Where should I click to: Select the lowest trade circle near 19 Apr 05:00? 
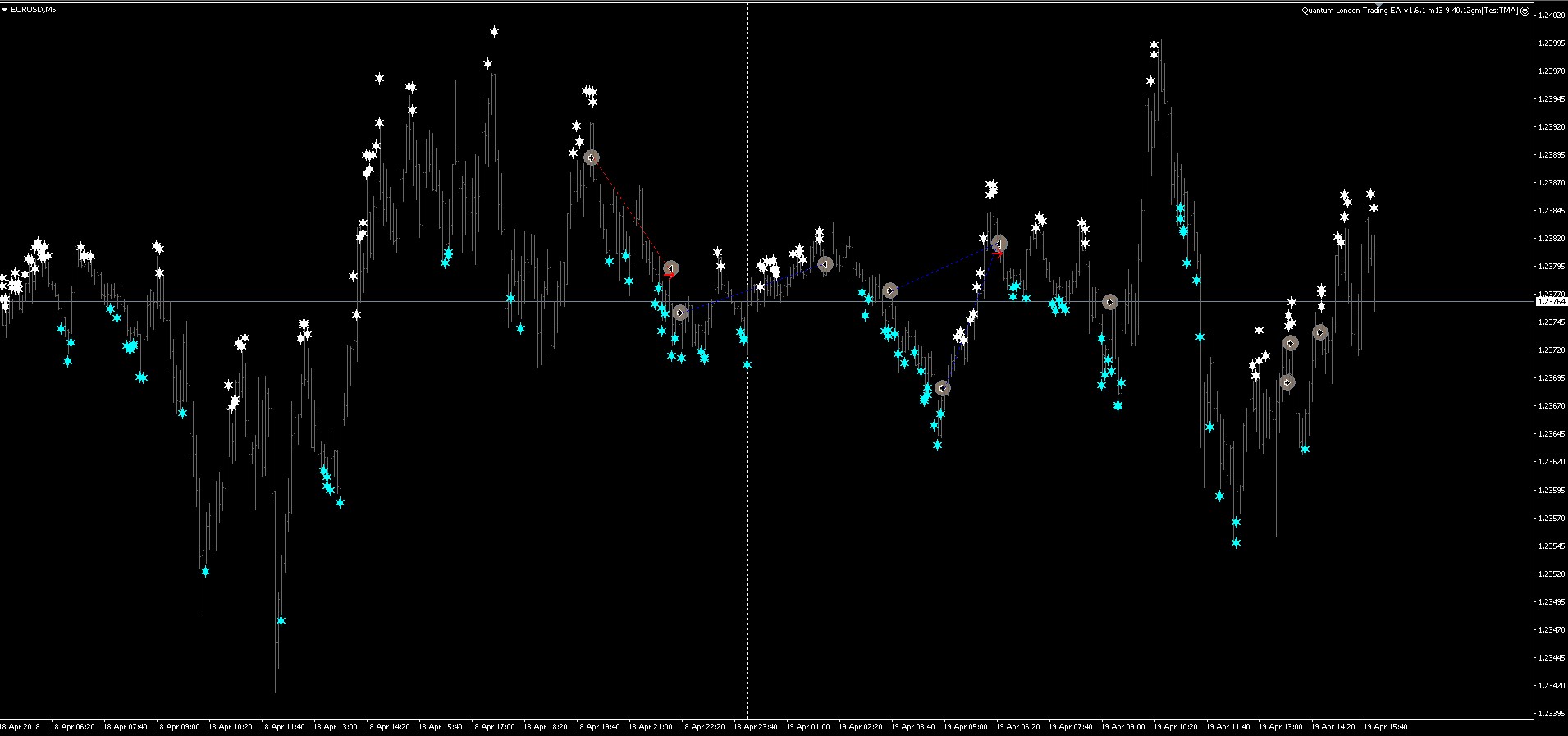point(943,388)
